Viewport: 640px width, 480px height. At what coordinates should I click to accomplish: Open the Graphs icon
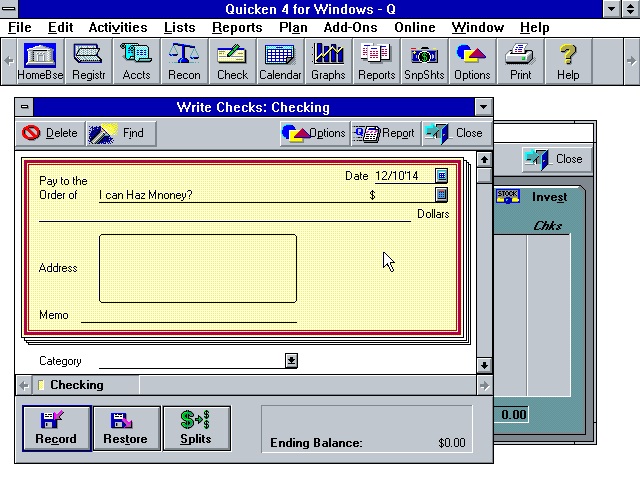328,61
